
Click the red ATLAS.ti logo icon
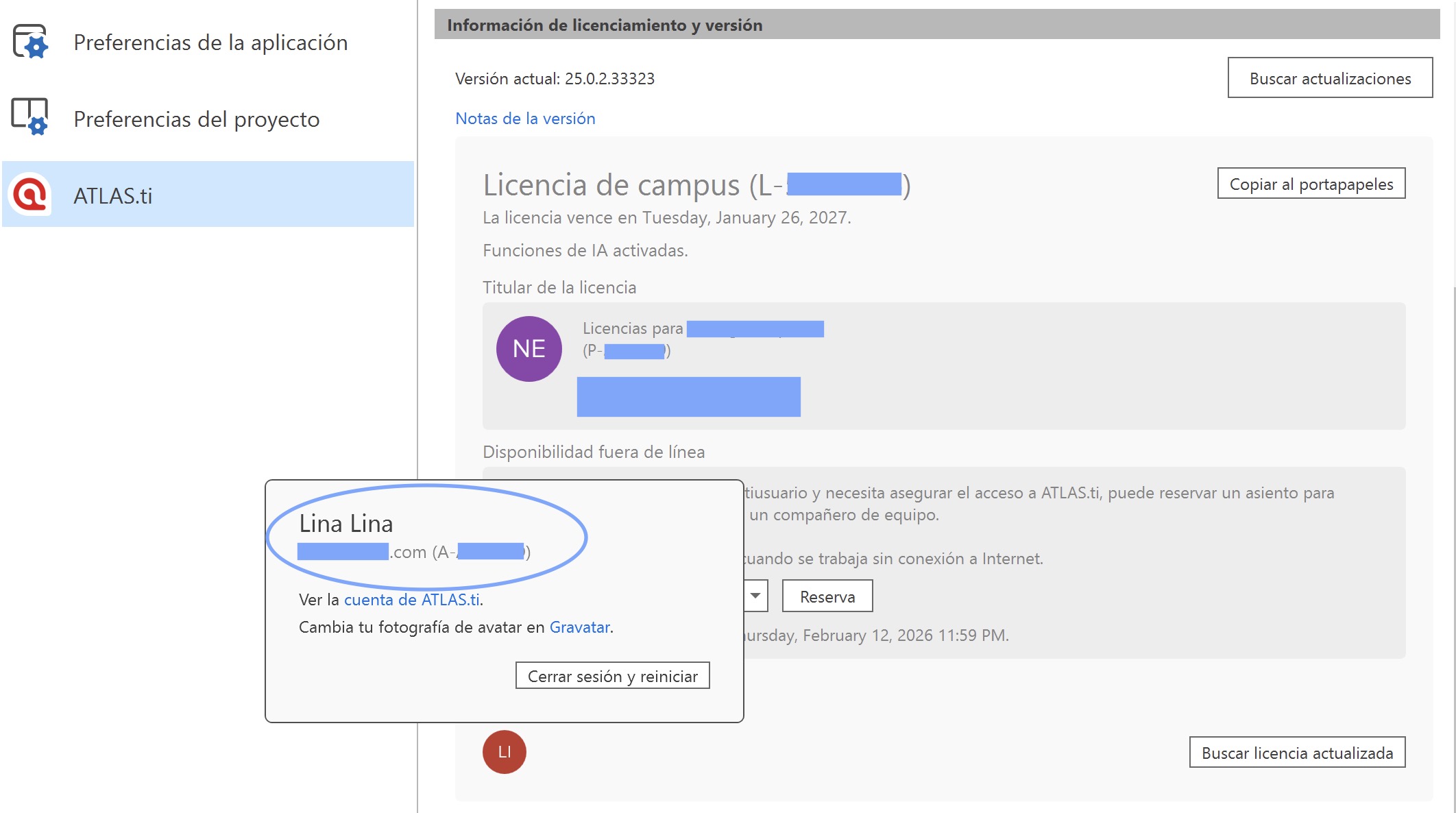point(29,195)
